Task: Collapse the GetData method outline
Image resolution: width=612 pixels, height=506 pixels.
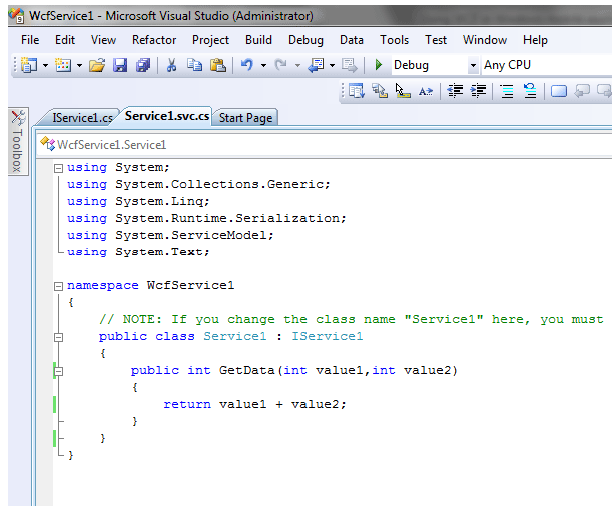Action: 58,371
